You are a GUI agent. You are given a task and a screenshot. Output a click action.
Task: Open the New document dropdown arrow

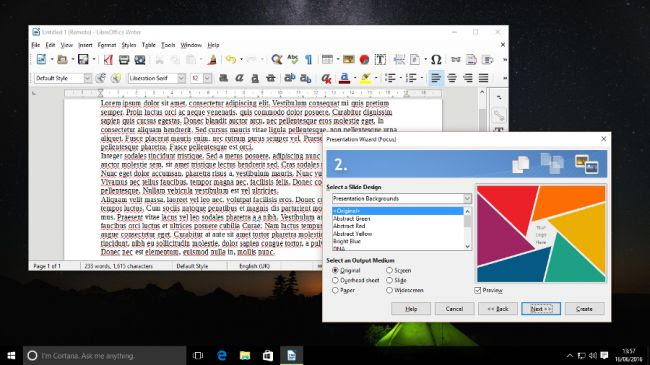52,60
